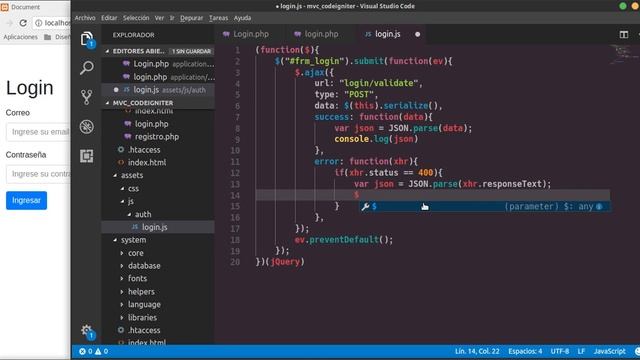The height and width of the screenshot is (360, 640).
Task: Open login.js assets/js/auth in open editors
Action: [x=158, y=90]
